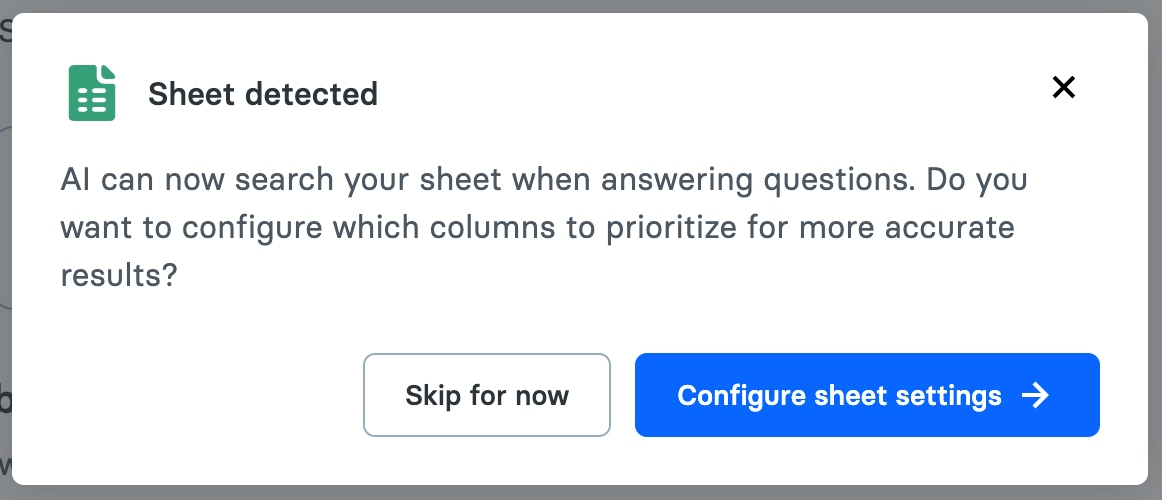Click the dimmed area below the dialog
The image size is (1162, 500).
pyautogui.click(x=580, y=493)
